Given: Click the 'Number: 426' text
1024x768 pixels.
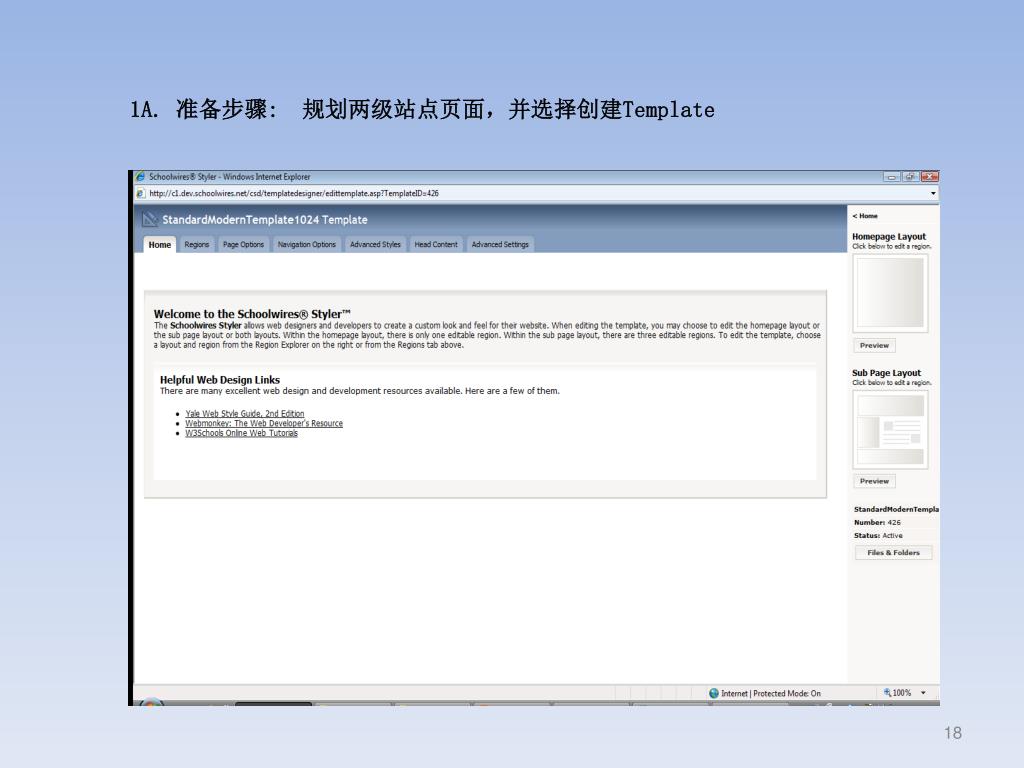Looking at the screenshot, I should click(x=877, y=522).
